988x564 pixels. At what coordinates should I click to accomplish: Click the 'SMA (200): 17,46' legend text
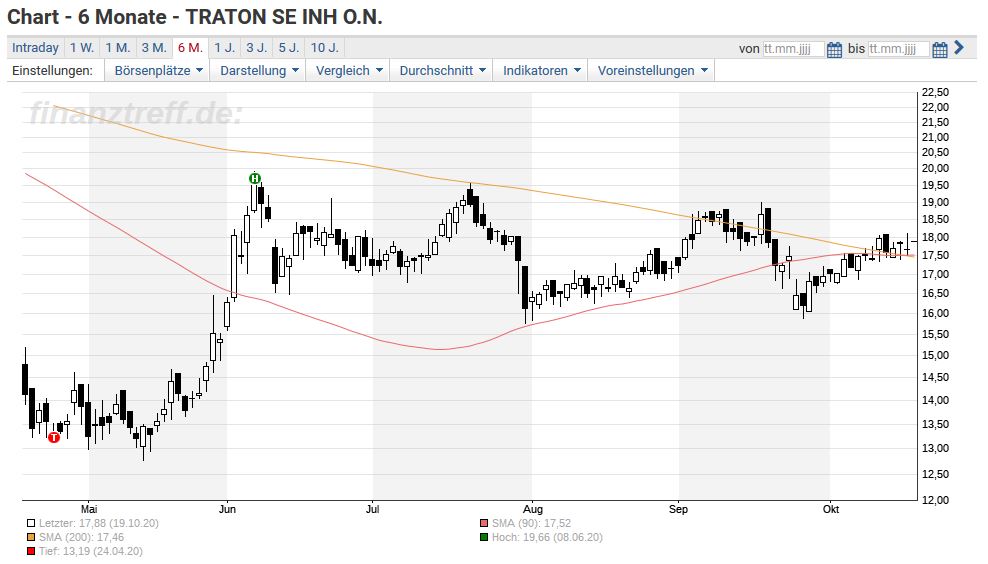click(81, 538)
